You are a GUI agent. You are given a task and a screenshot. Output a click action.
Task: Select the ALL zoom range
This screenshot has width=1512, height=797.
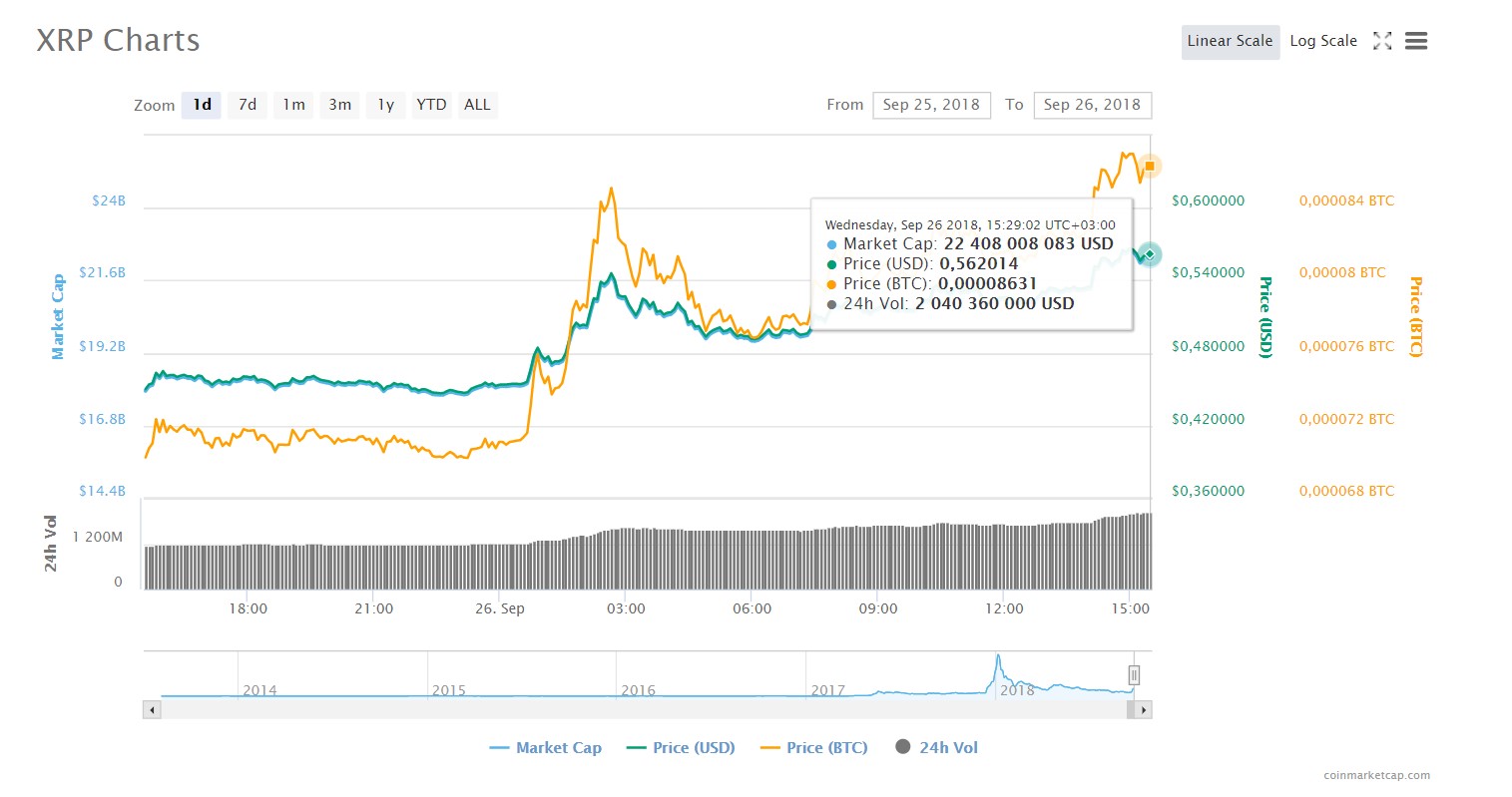477,105
